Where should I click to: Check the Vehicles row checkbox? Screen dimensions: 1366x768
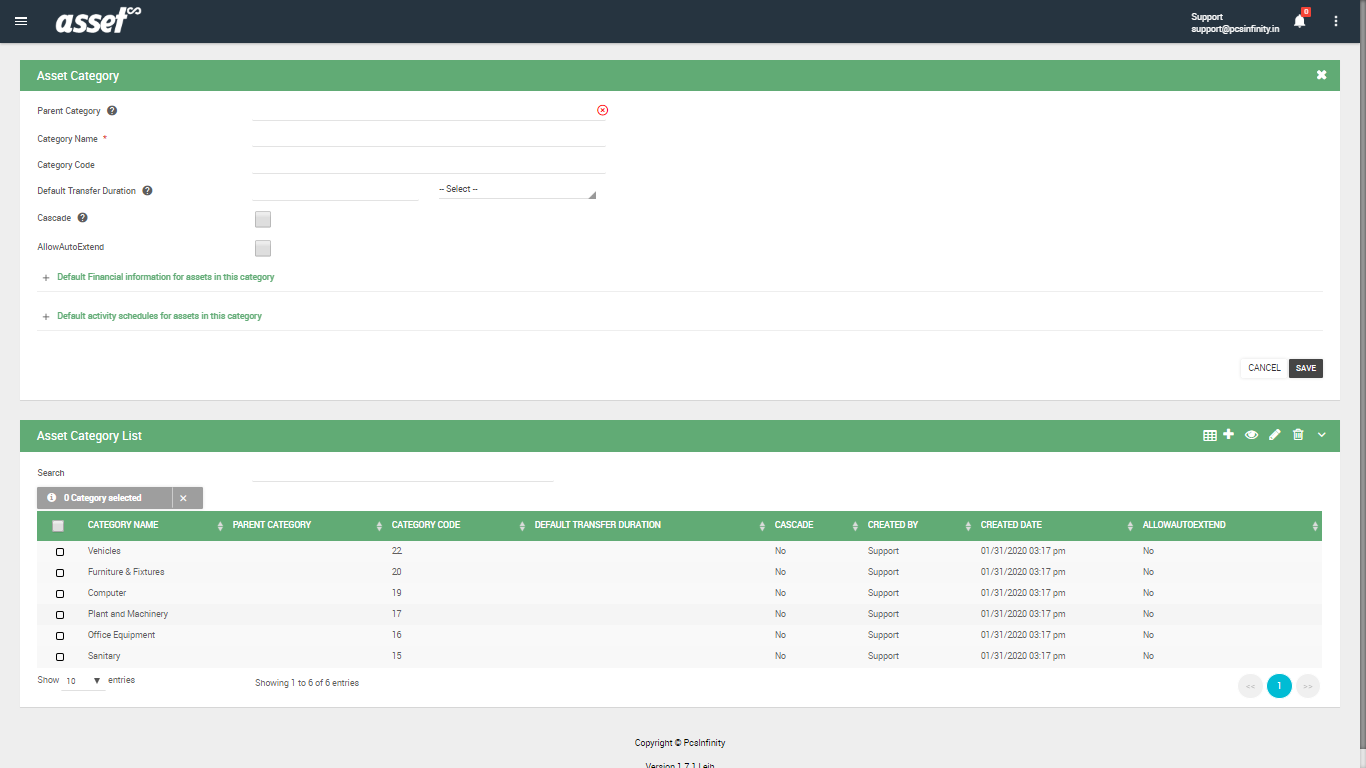click(x=60, y=552)
